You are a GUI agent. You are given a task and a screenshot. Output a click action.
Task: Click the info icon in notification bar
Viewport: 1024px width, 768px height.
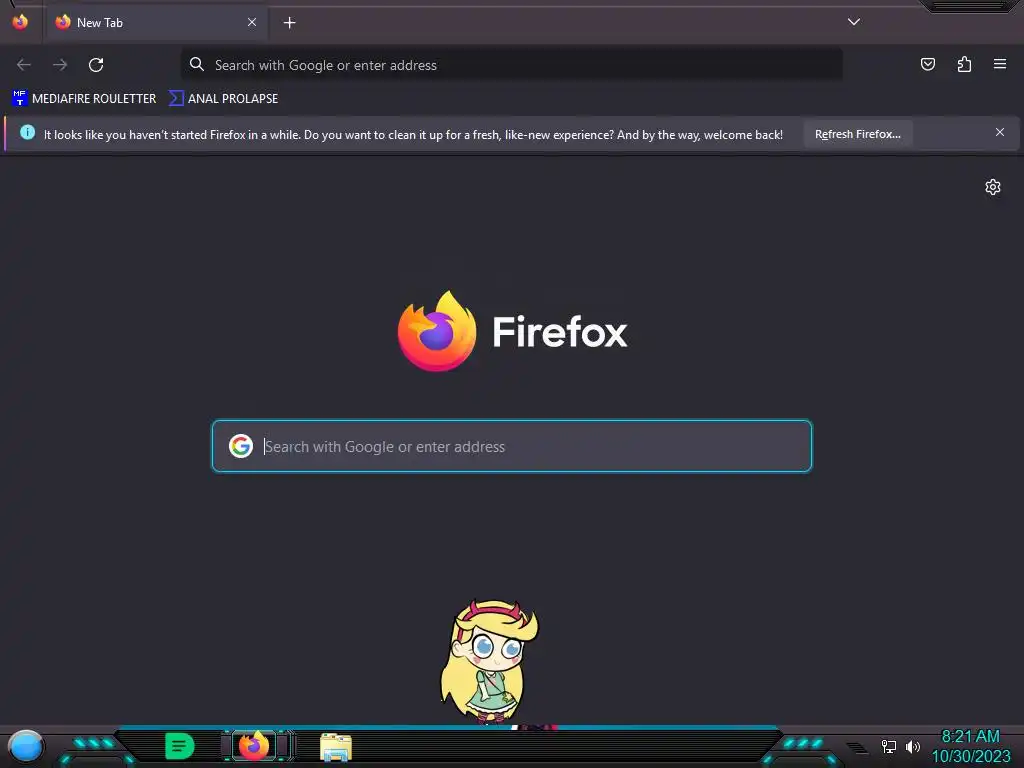point(27,133)
